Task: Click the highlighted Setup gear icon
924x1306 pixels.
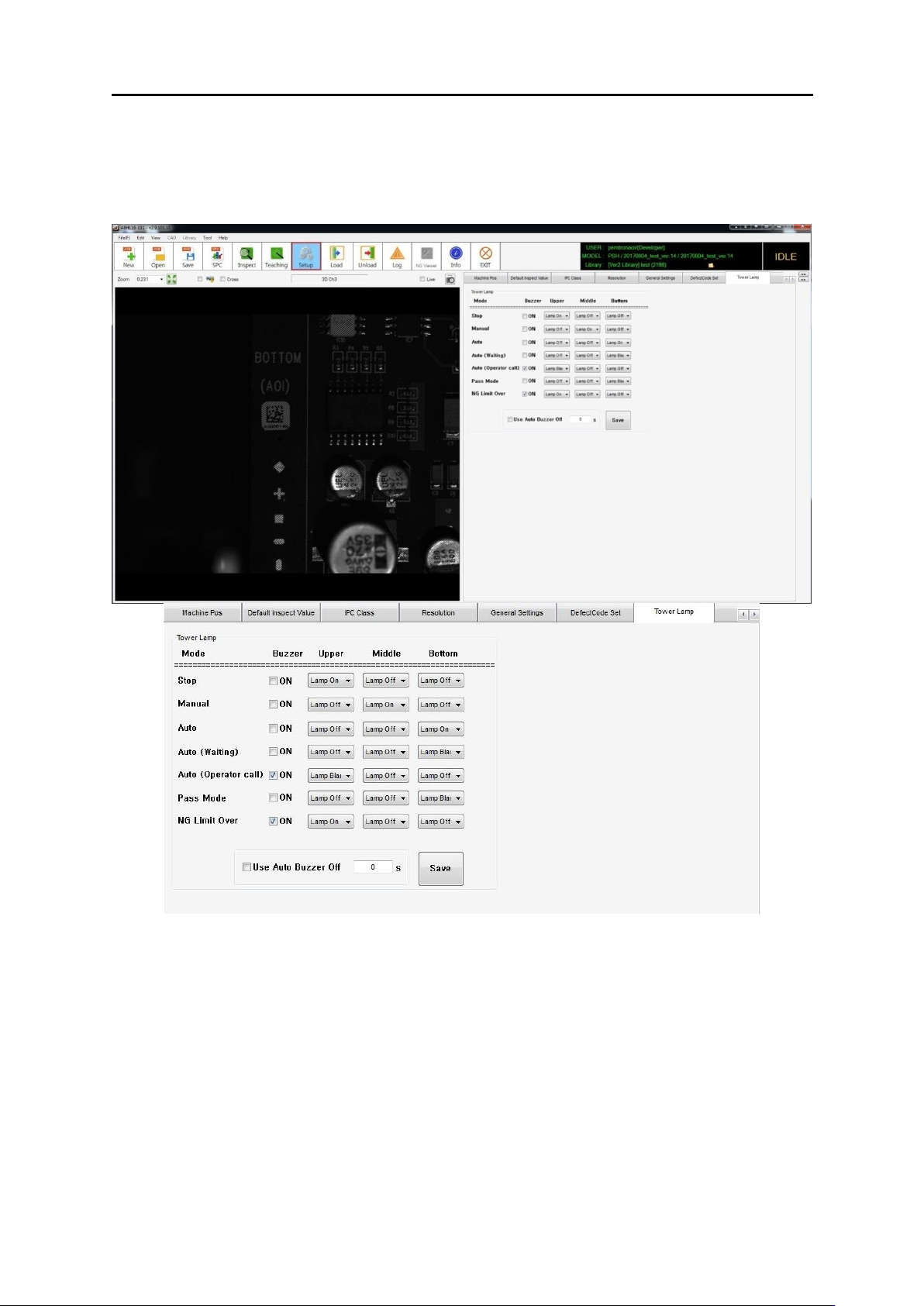Action: tap(306, 256)
